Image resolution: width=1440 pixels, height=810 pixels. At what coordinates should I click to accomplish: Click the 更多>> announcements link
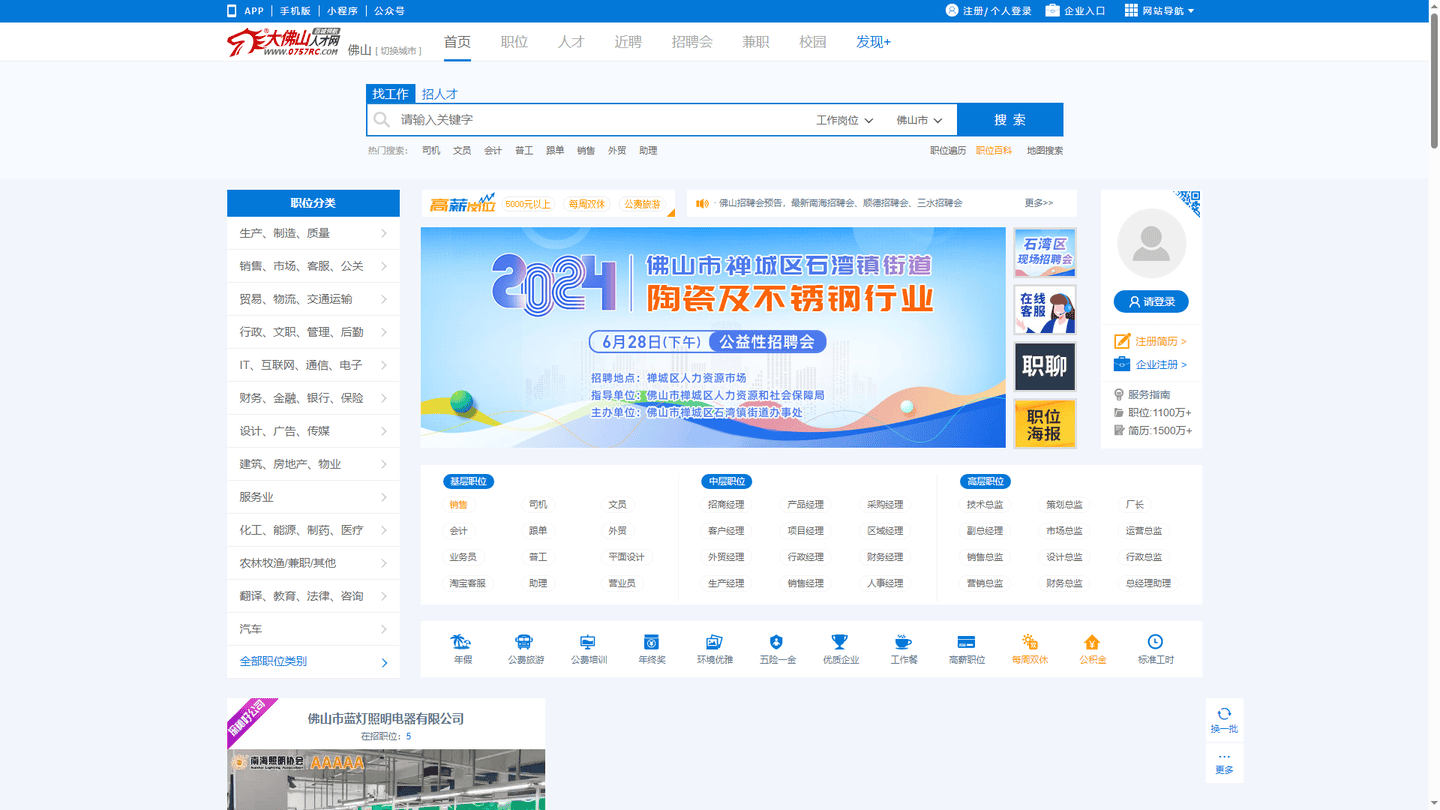point(1038,203)
